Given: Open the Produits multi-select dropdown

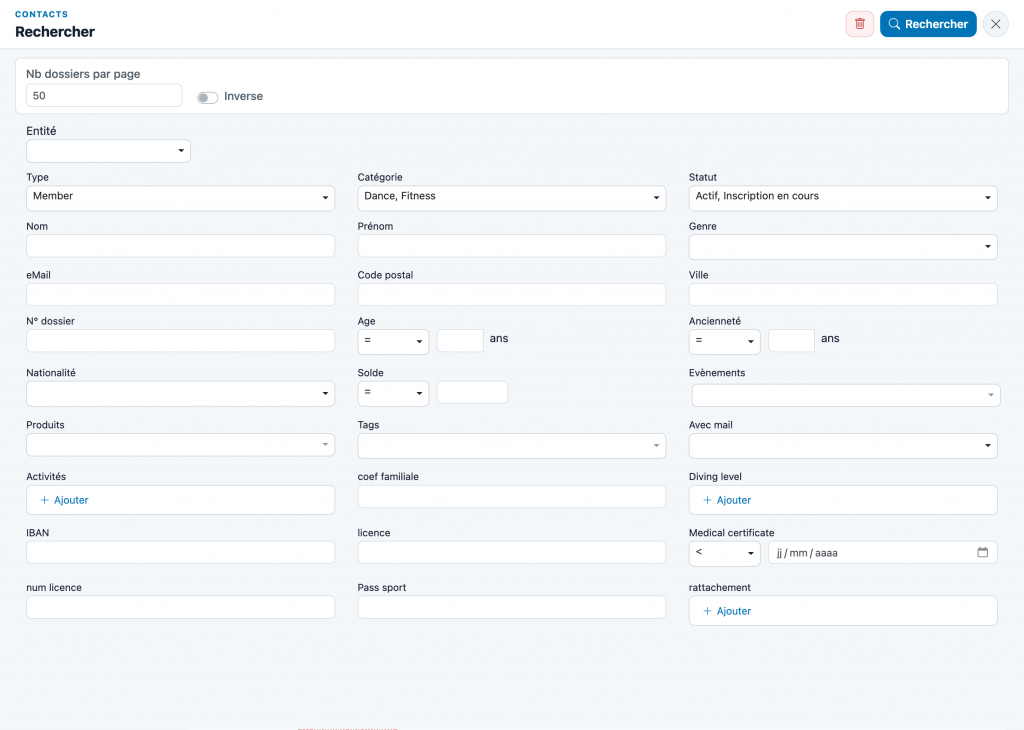Looking at the screenshot, I should (180, 445).
